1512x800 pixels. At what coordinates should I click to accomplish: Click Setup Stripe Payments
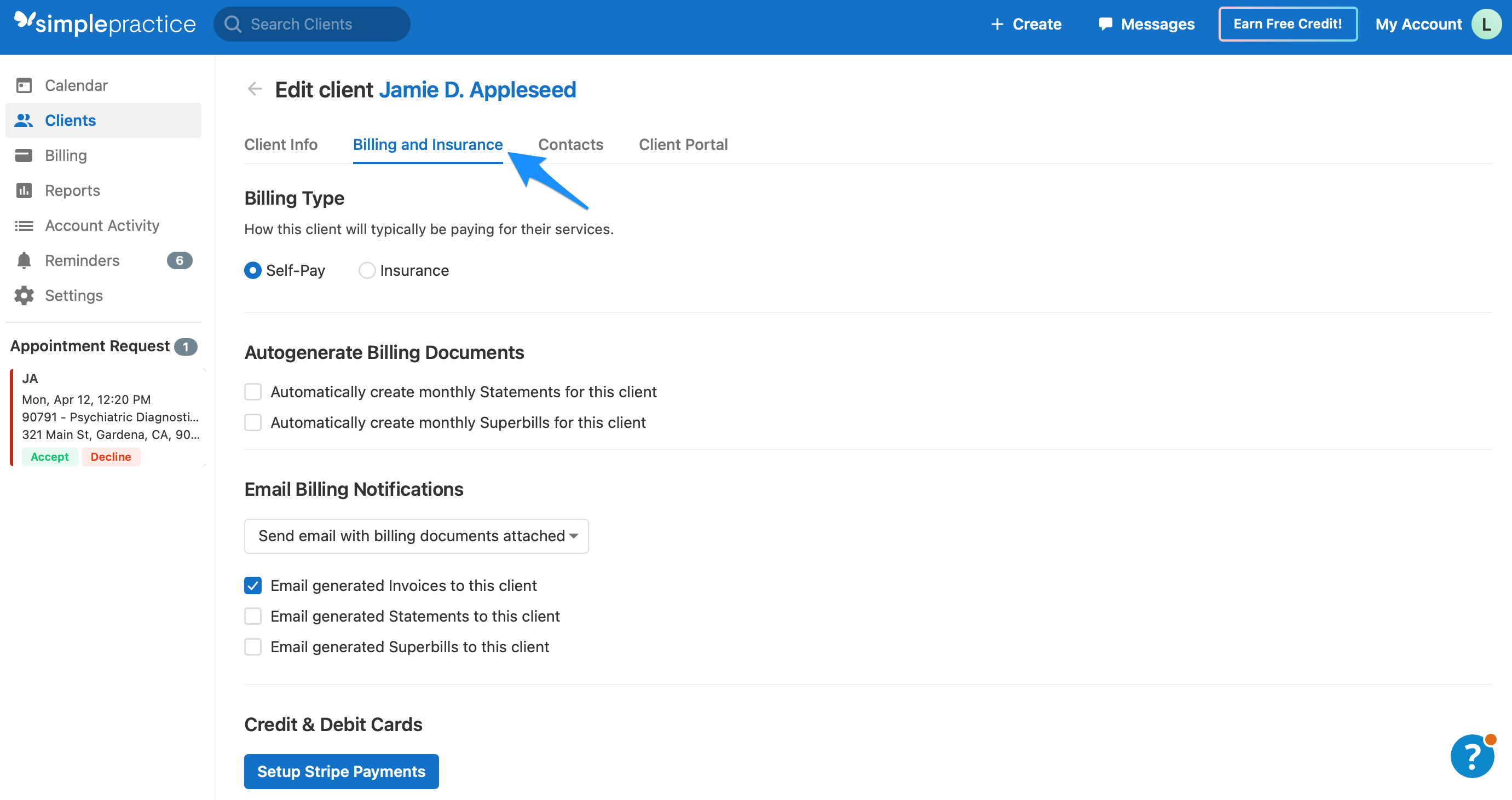[341, 771]
